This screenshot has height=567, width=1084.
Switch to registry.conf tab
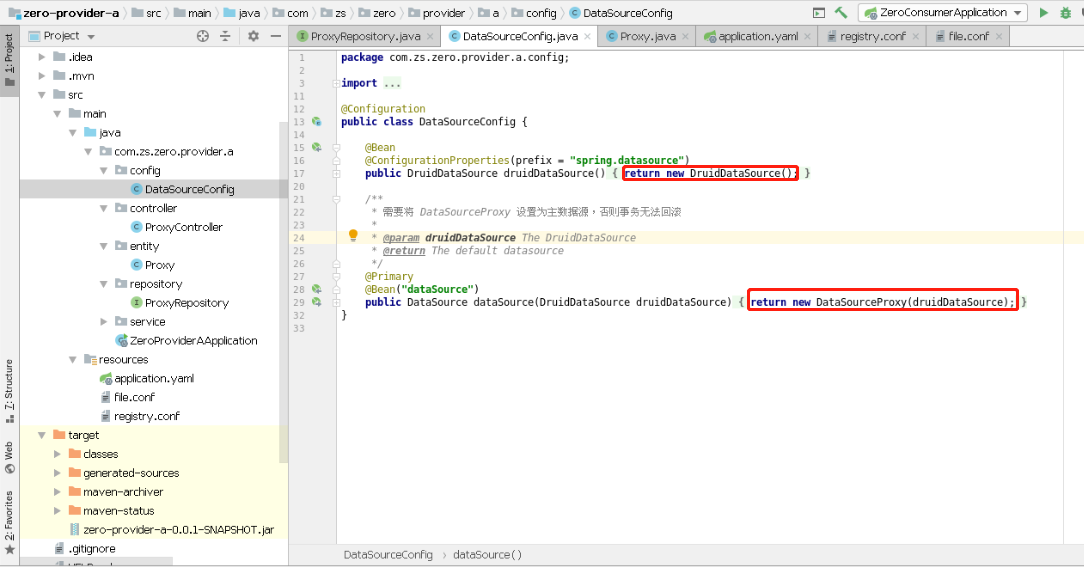(x=872, y=36)
